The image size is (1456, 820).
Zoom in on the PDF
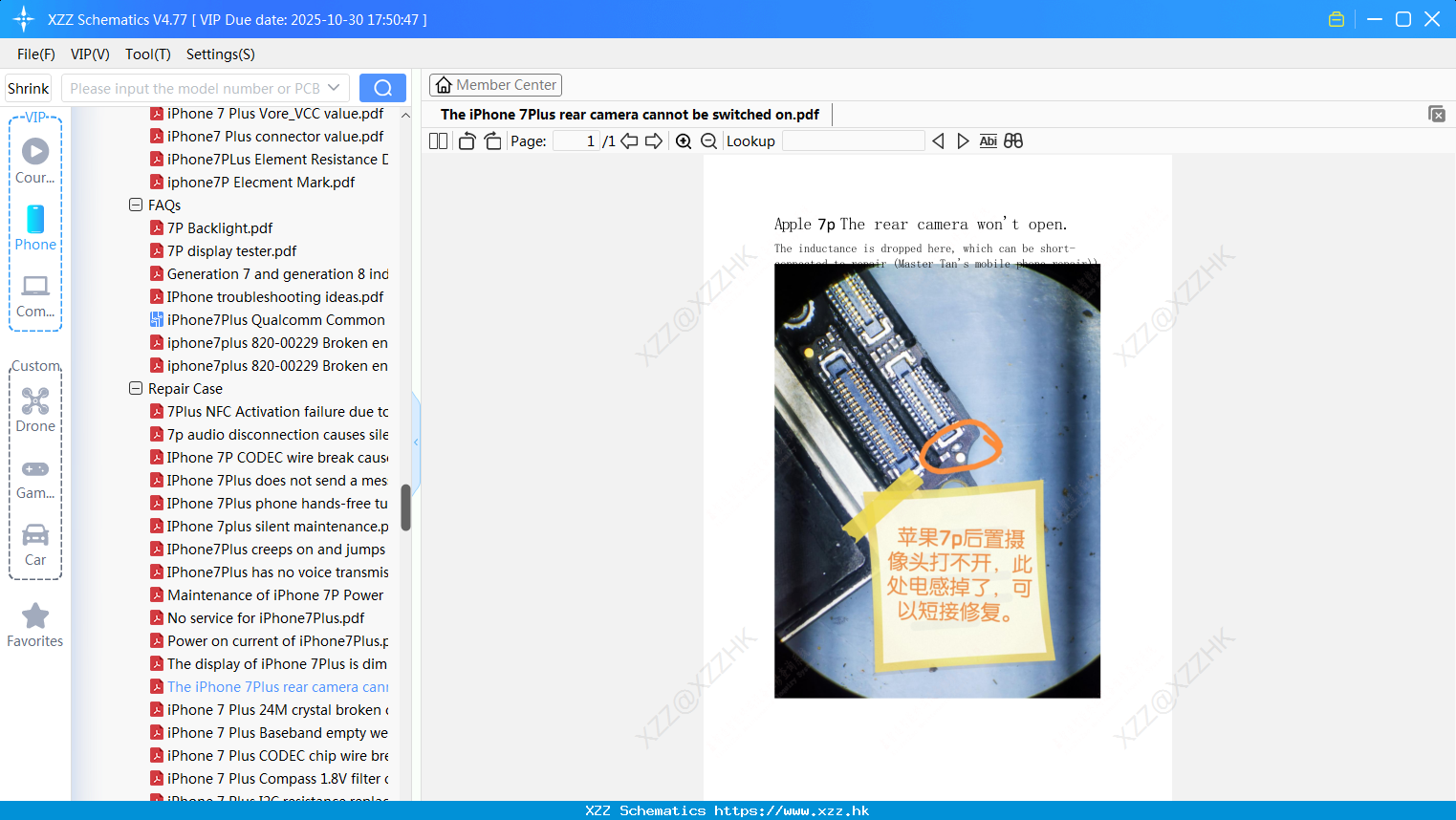(x=684, y=141)
